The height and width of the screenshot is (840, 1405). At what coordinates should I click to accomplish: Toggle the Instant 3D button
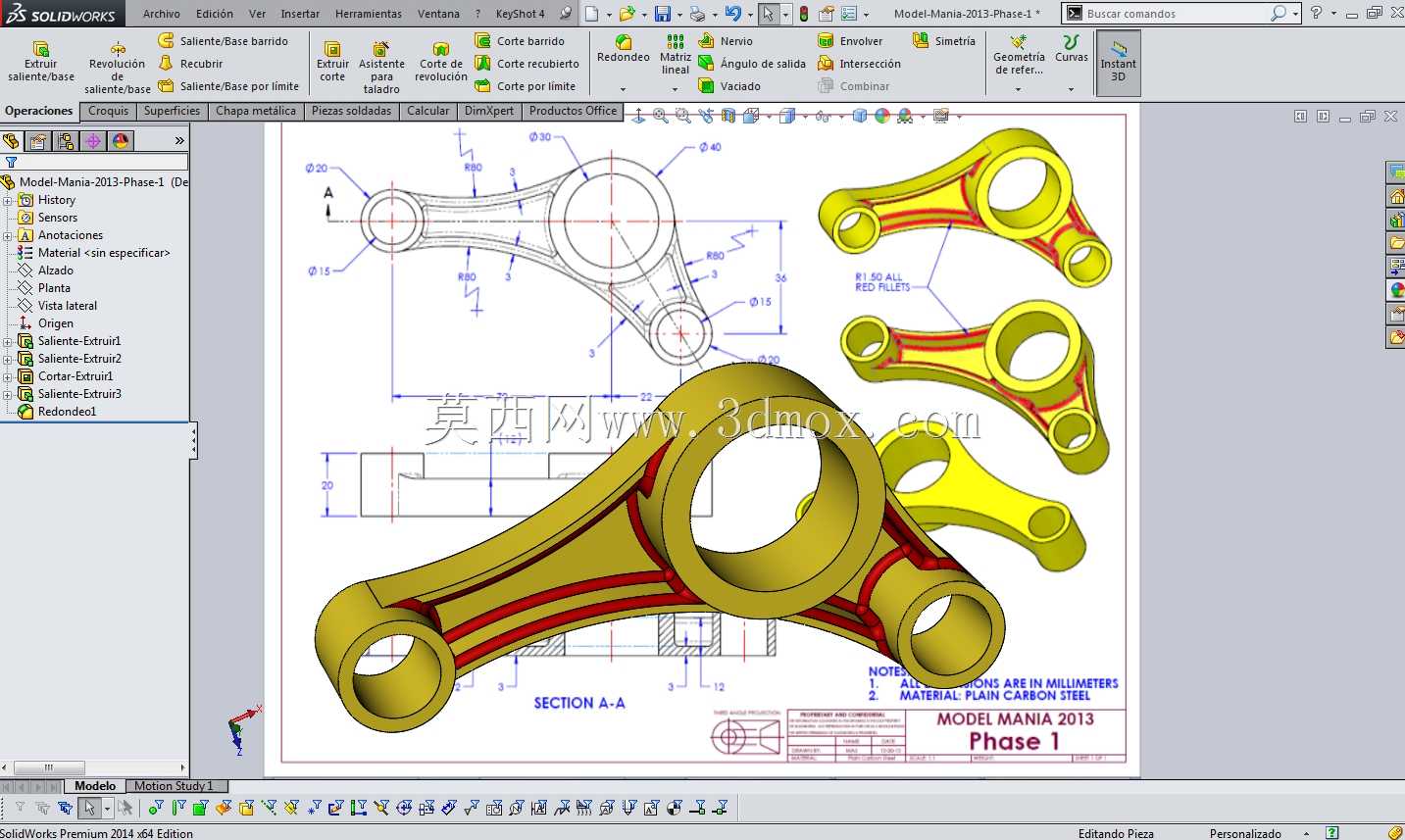point(1118,63)
